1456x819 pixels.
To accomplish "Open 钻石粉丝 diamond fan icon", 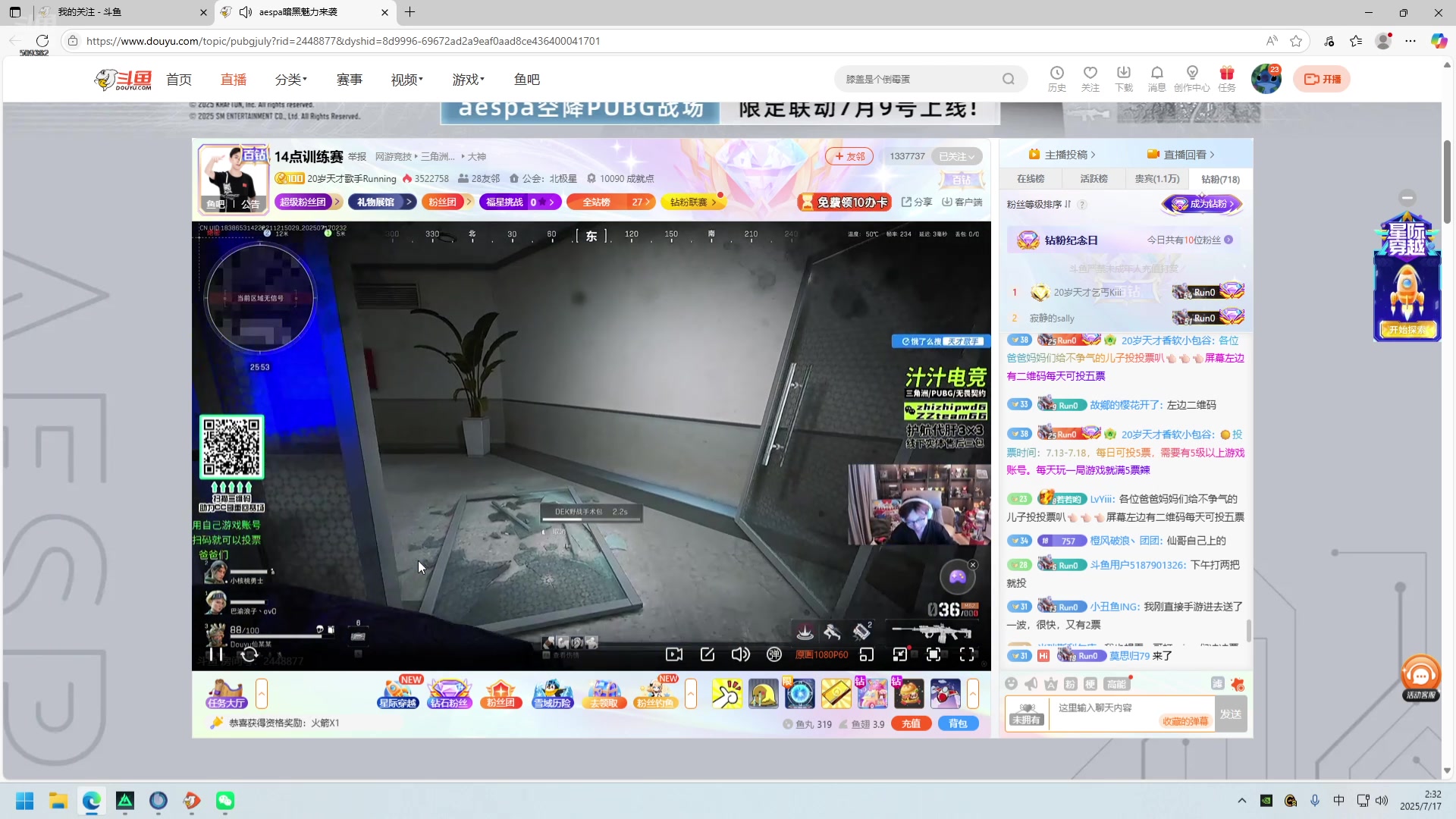I will pos(449,693).
